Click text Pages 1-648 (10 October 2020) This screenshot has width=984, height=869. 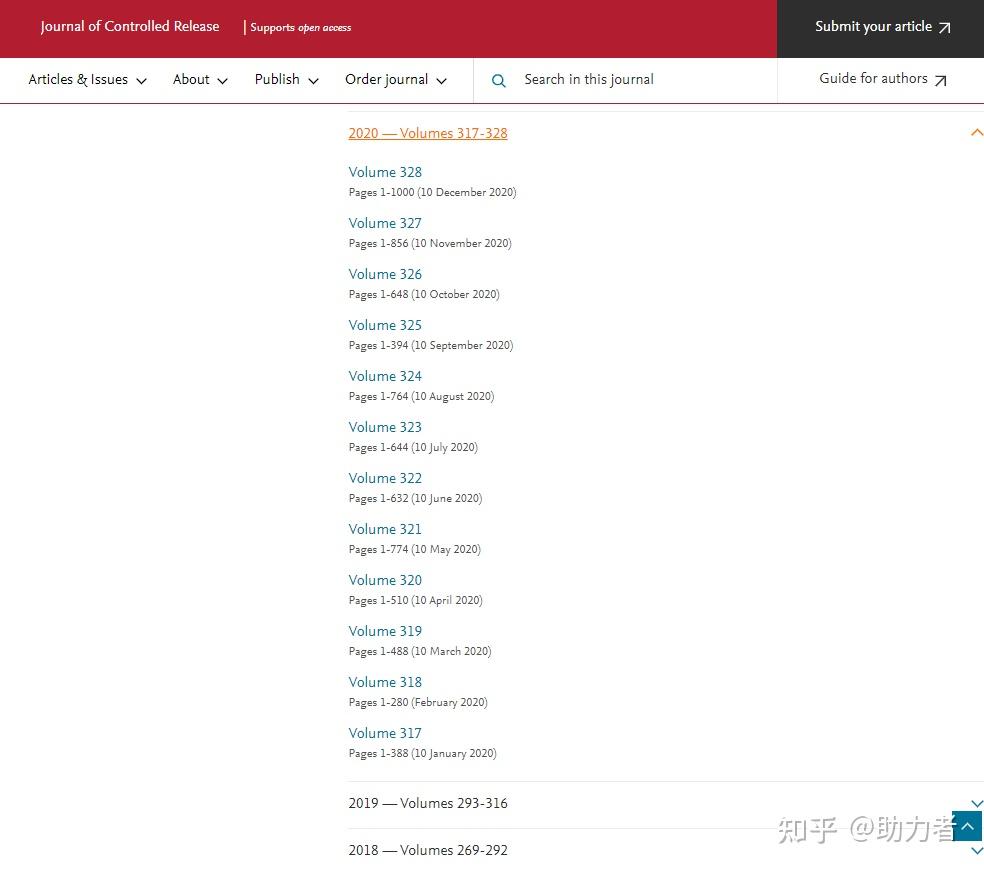(x=424, y=294)
